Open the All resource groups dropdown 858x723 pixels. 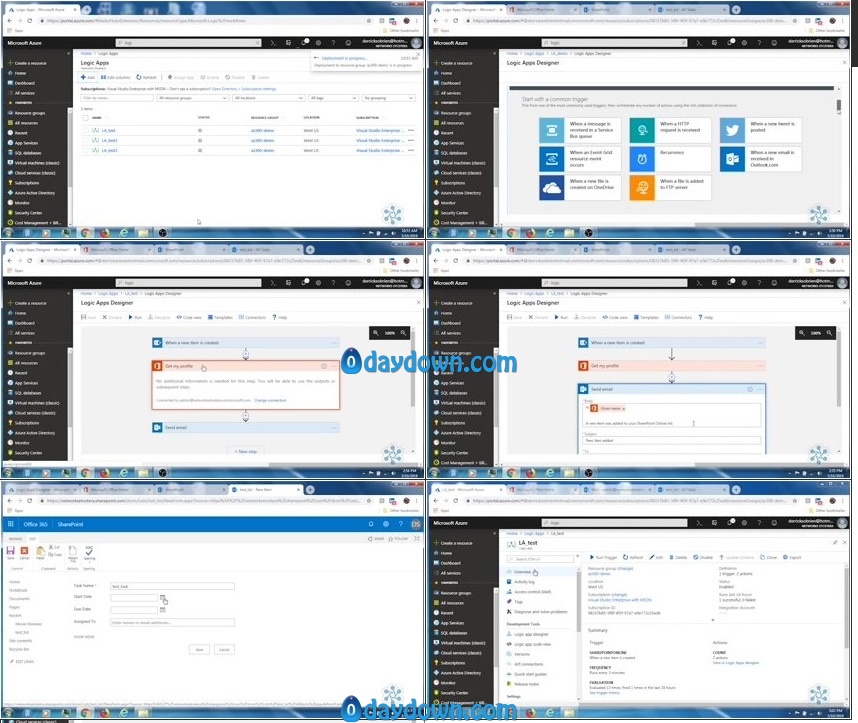(x=193, y=98)
